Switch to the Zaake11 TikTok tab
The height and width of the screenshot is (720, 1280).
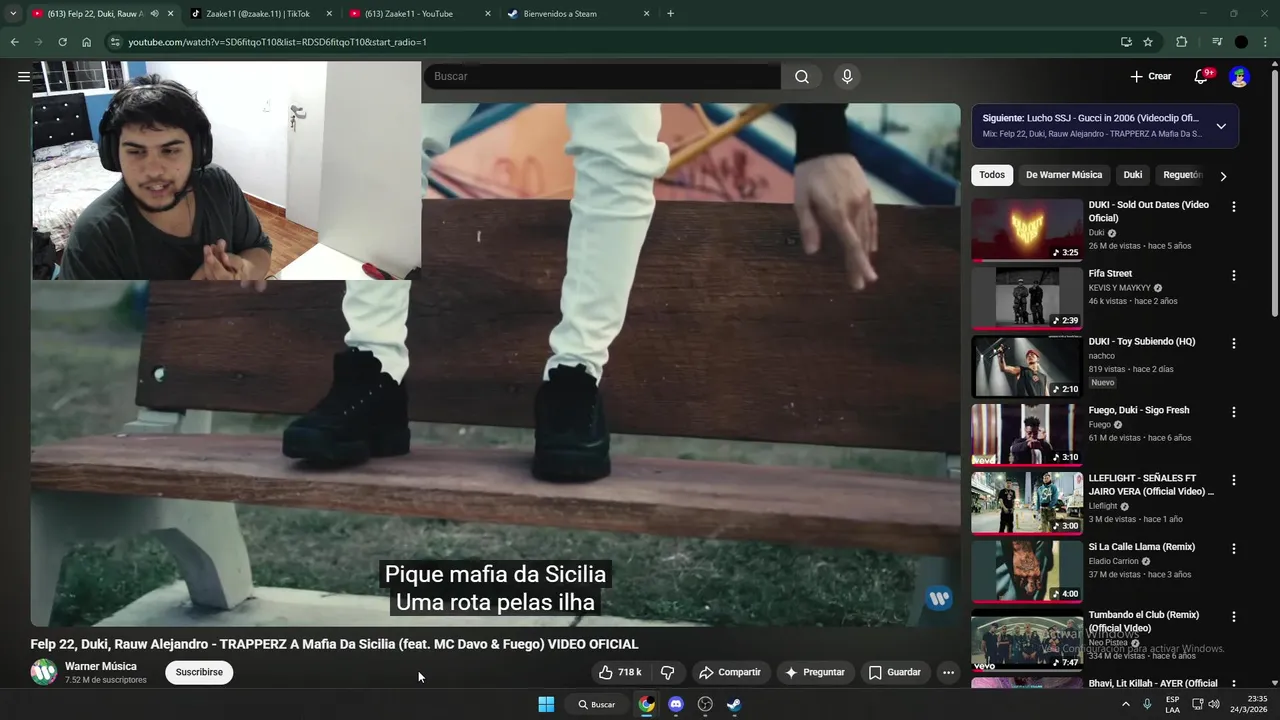[x=261, y=14]
